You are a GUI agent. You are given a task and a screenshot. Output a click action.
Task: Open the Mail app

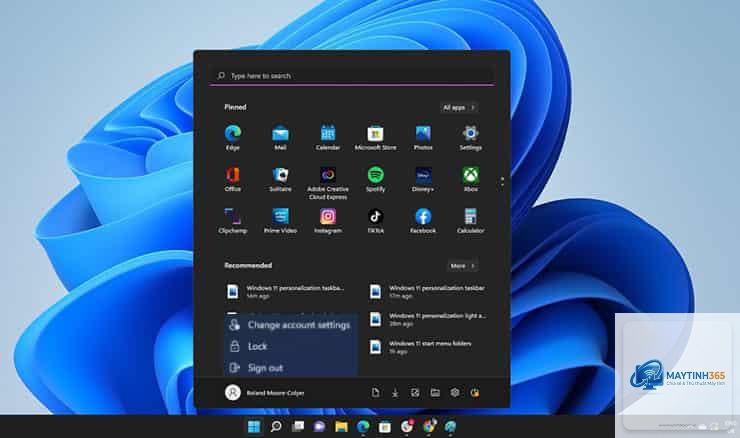coord(280,137)
